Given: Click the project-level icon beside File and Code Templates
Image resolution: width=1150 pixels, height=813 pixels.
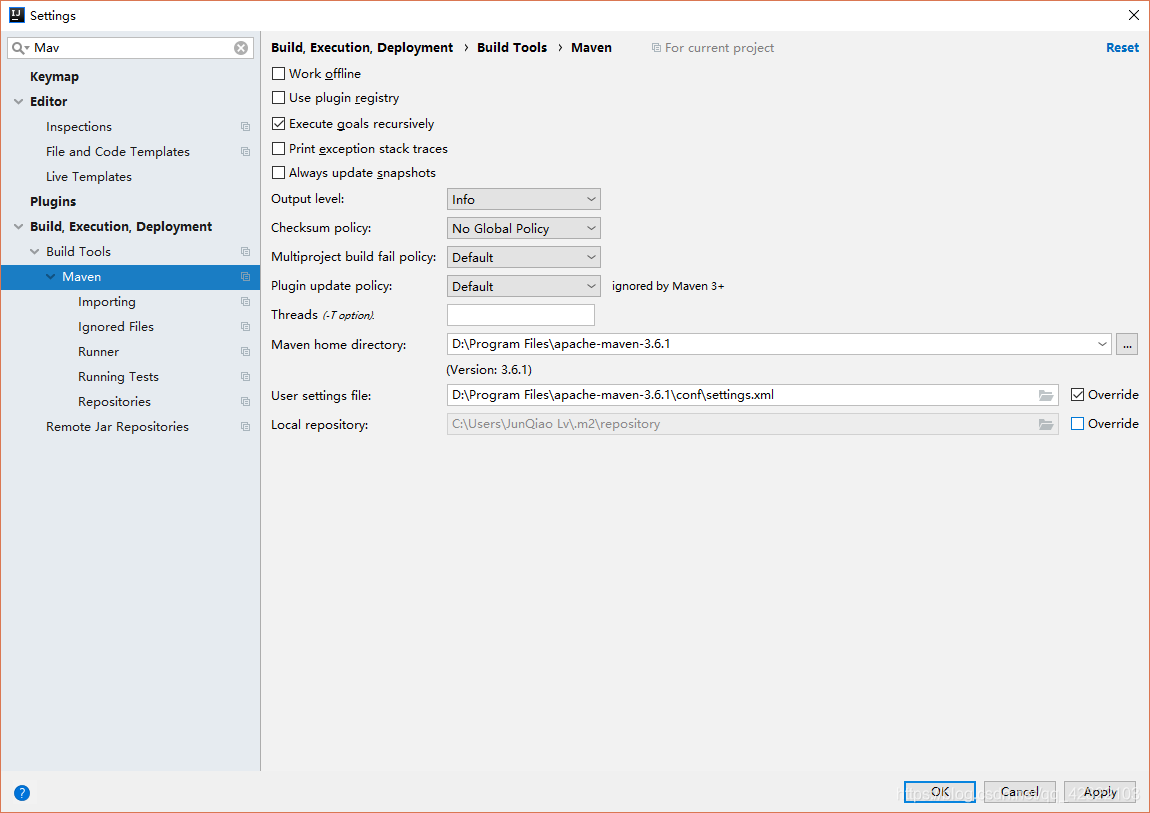Looking at the screenshot, I should (246, 152).
